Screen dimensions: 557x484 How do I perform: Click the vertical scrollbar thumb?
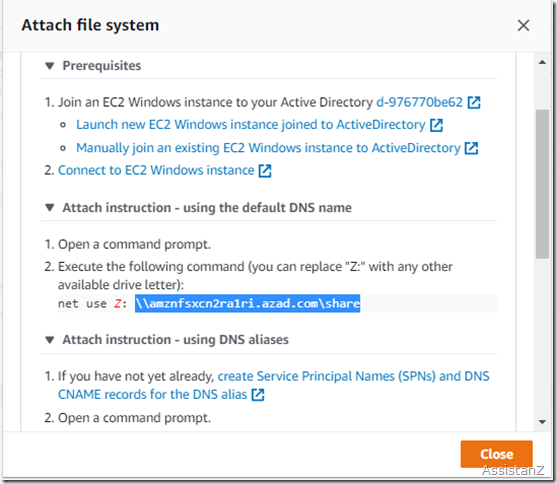pos(542,184)
